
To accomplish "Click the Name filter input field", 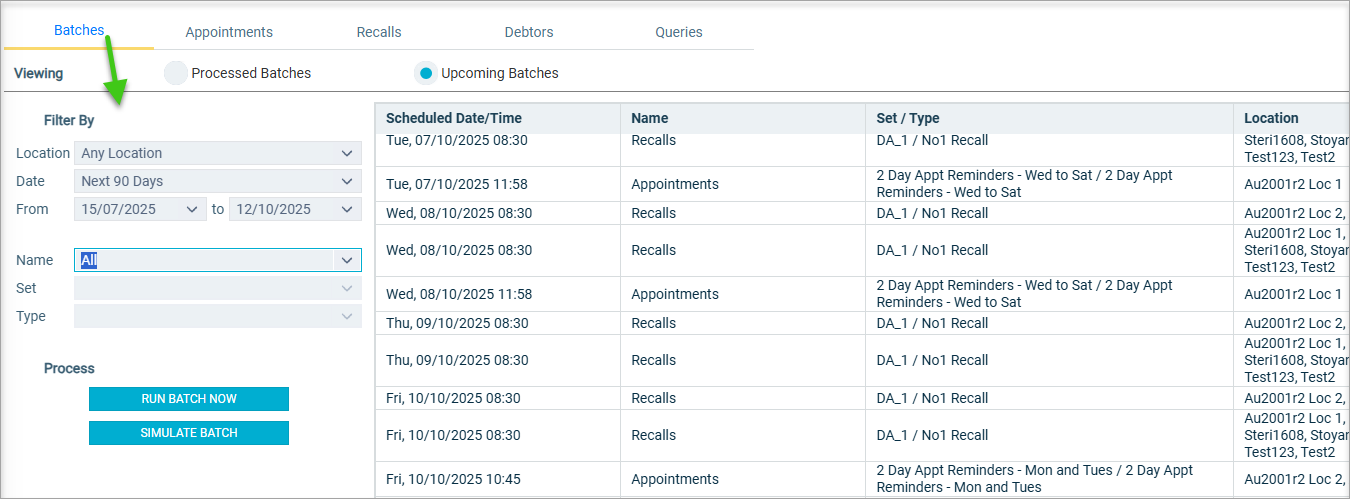I will pos(204,260).
